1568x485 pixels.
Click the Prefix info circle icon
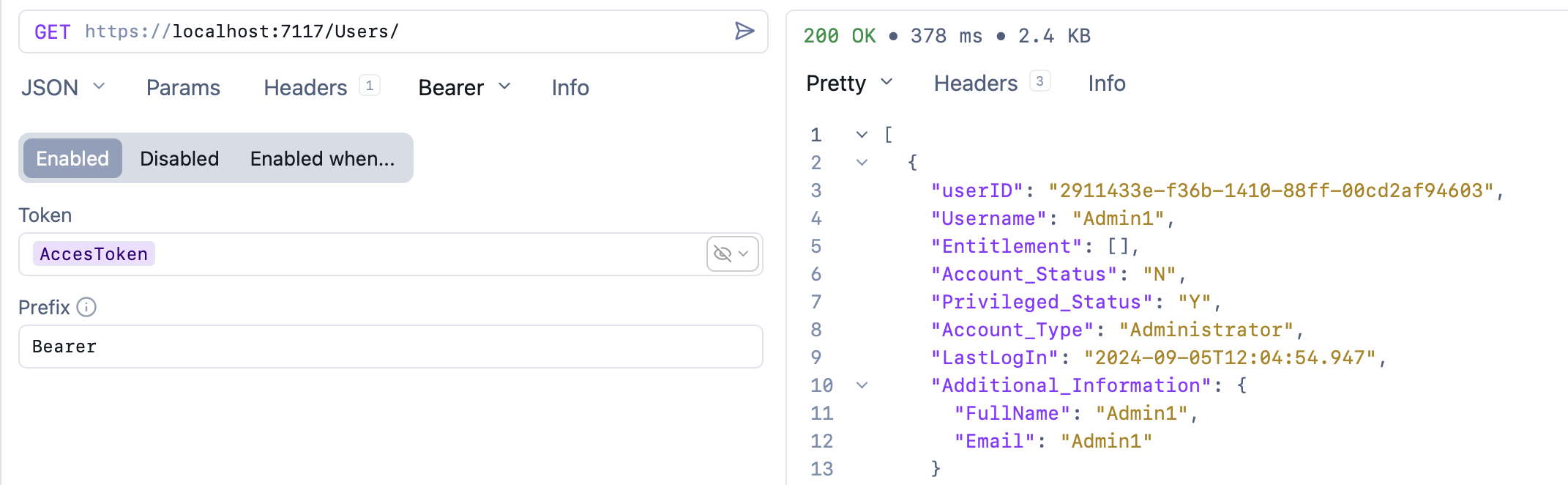[86, 307]
